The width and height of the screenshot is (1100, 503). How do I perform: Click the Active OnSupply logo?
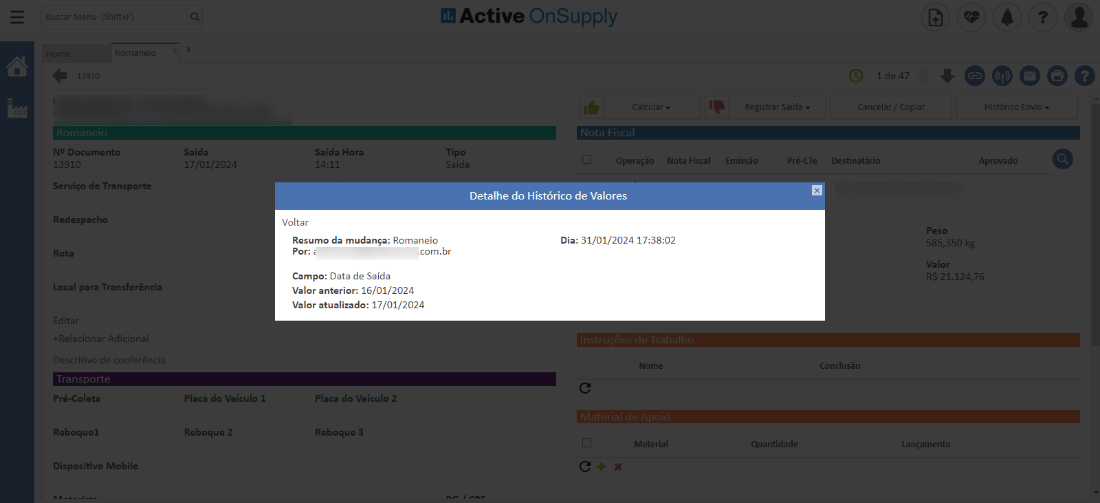point(529,16)
